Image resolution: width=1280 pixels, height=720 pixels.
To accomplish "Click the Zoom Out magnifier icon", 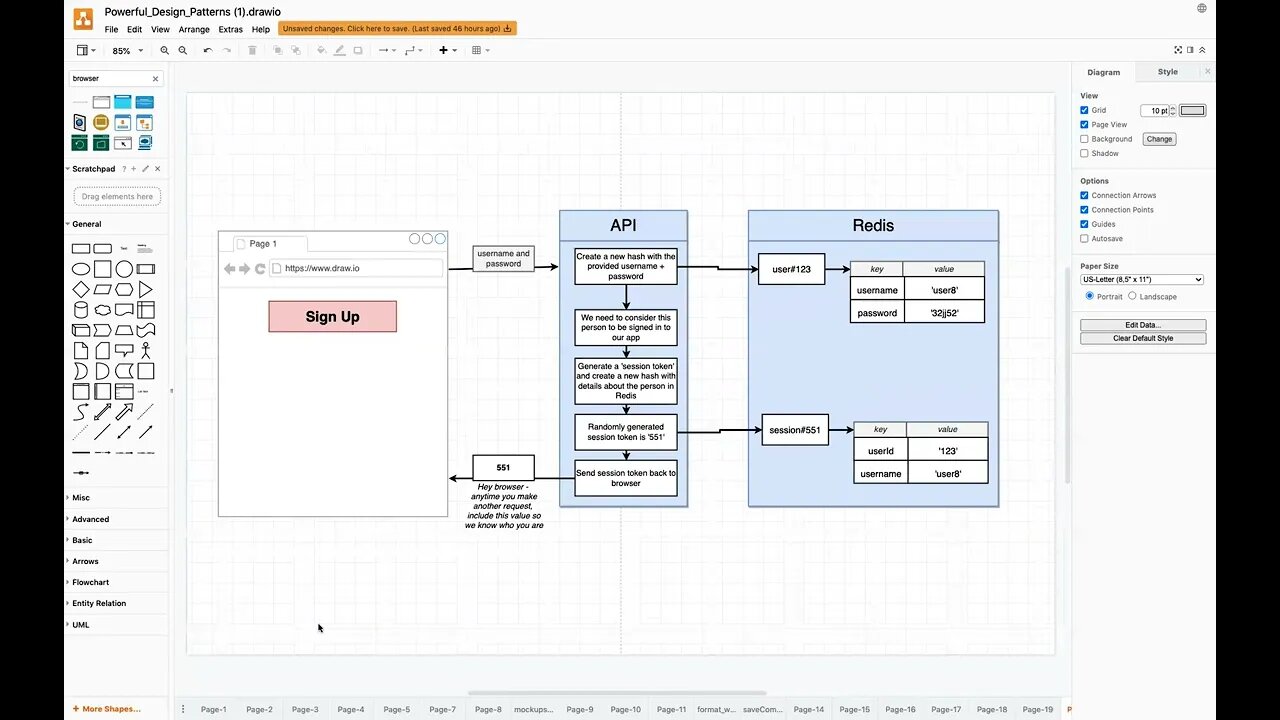I will coord(183,50).
